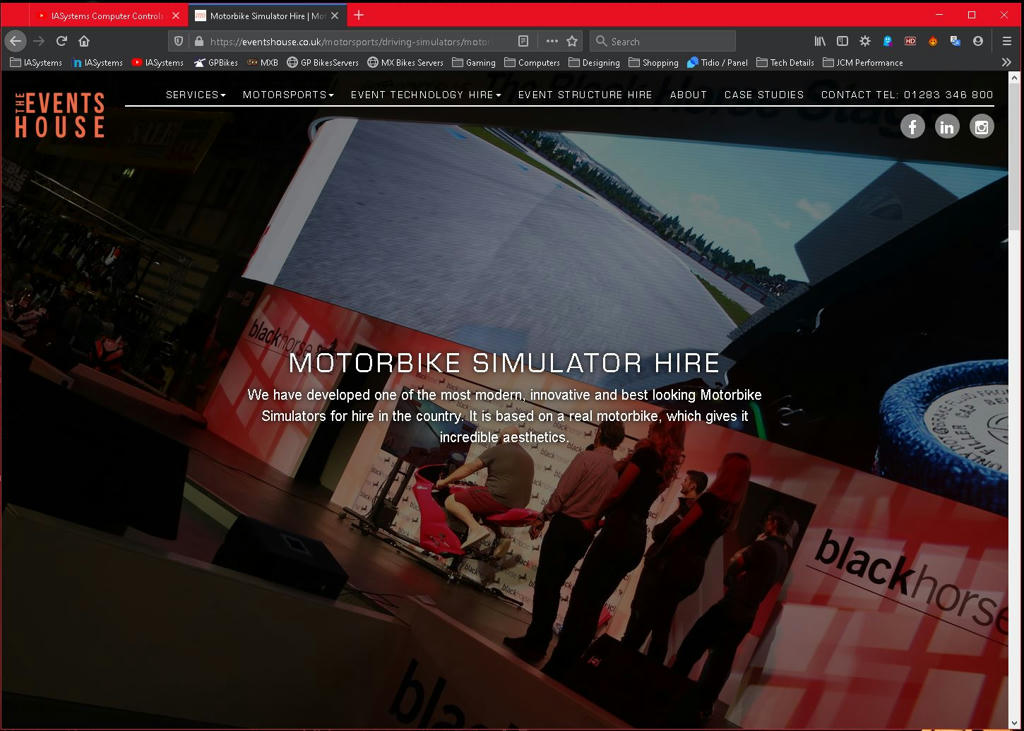1024x731 pixels.
Task: Bookmark this page with the star
Action: pyautogui.click(x=572, y=41)
